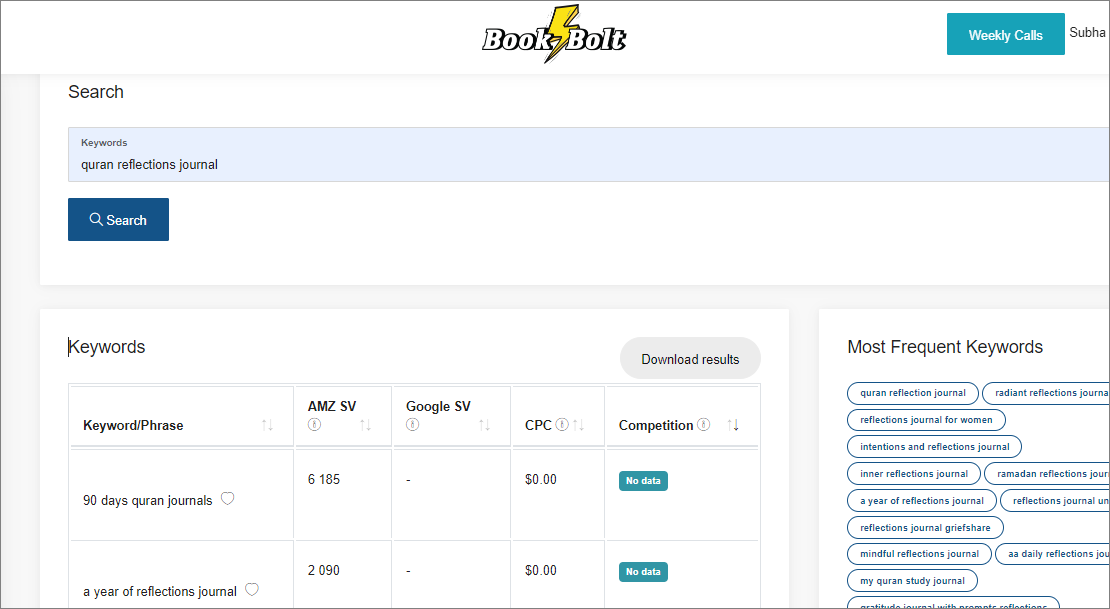Select the 'quran reflection journal' keyword chip
1110x609 pixels.
coord(912,393)
